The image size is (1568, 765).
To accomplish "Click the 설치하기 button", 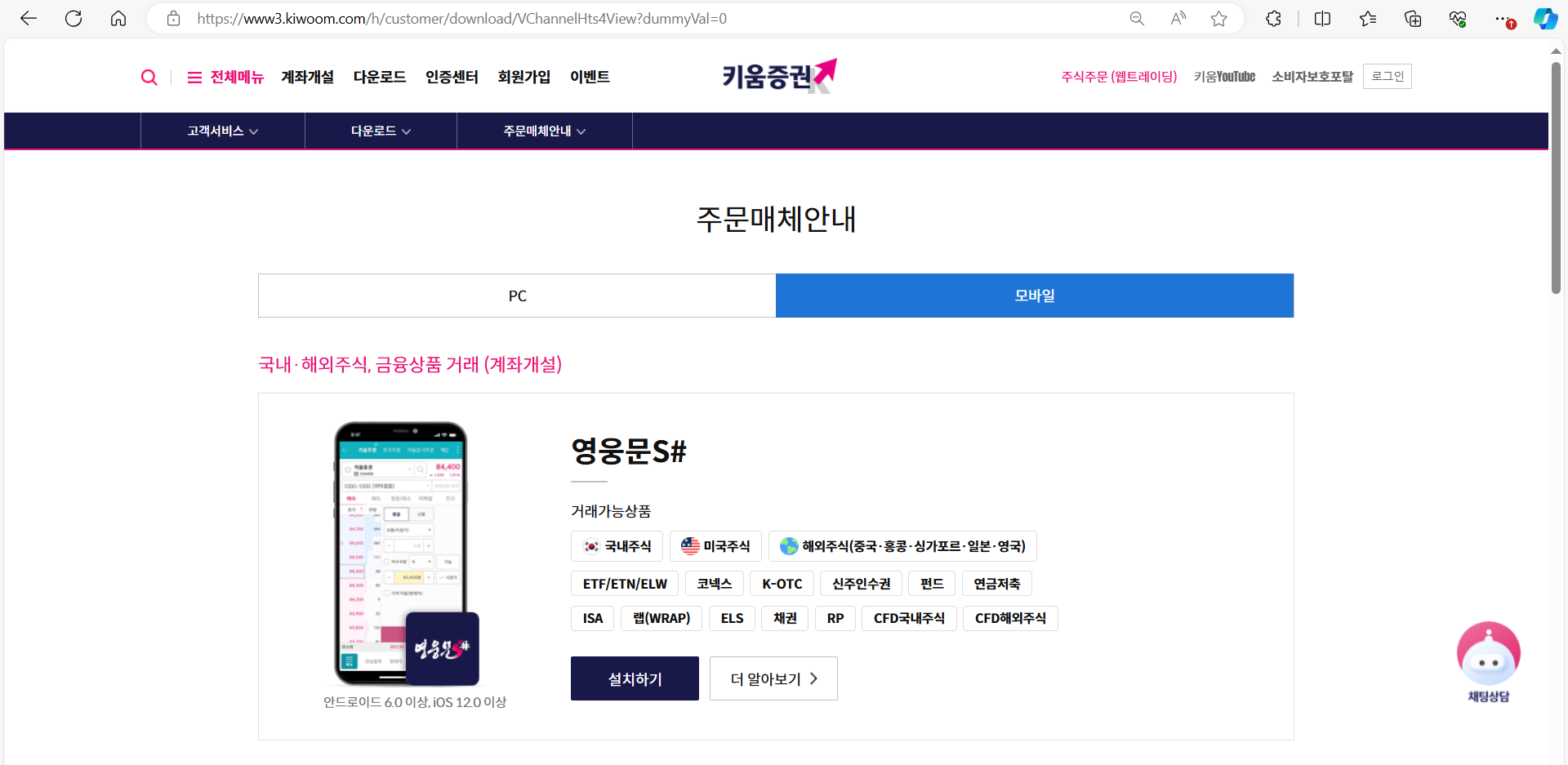I will click(x=635, y=678).
